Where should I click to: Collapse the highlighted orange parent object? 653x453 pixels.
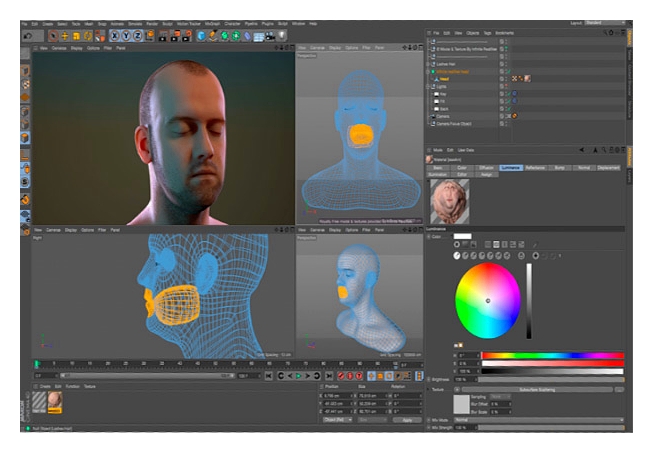[x=427, y=72]
